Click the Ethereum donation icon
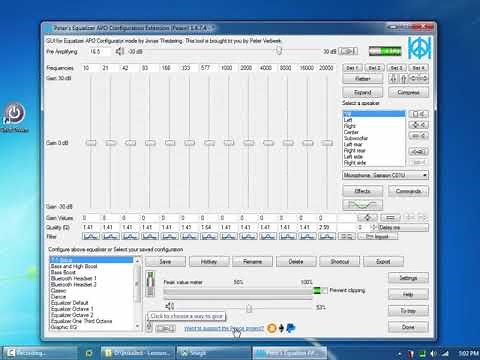This screenshot has width=480, height=360. (x=281, y=328)
